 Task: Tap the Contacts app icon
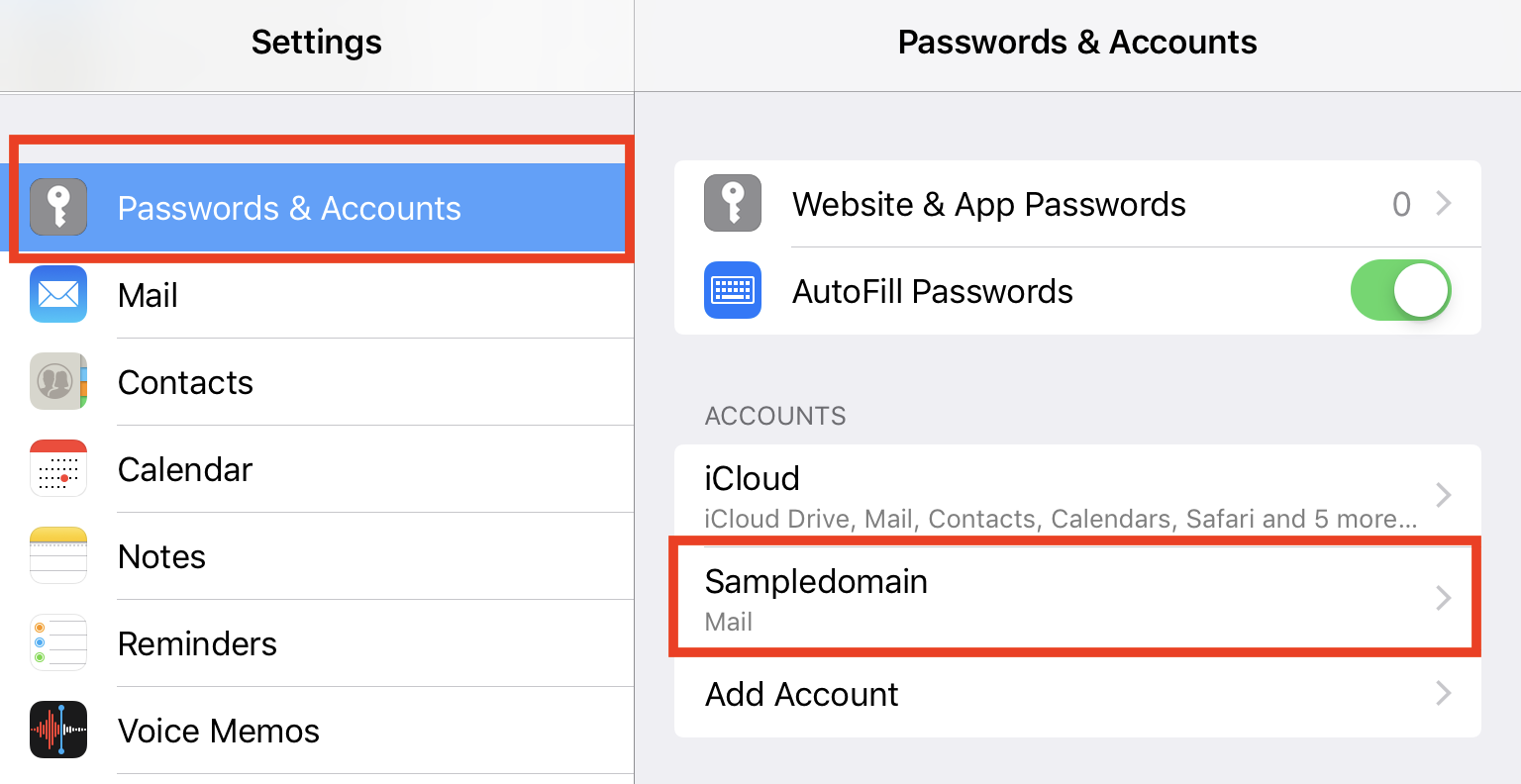pyautogui.click(x=58, y=381)
